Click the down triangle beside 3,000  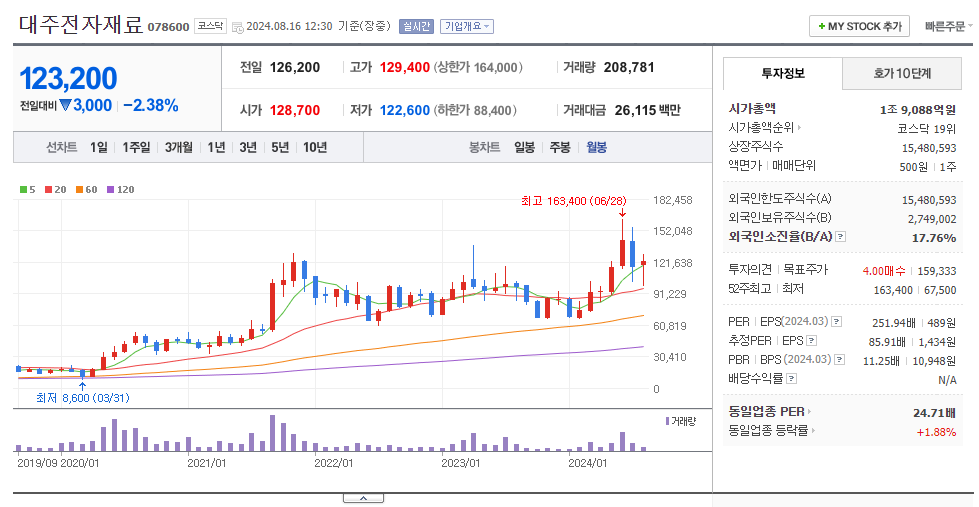click(65, 106)
